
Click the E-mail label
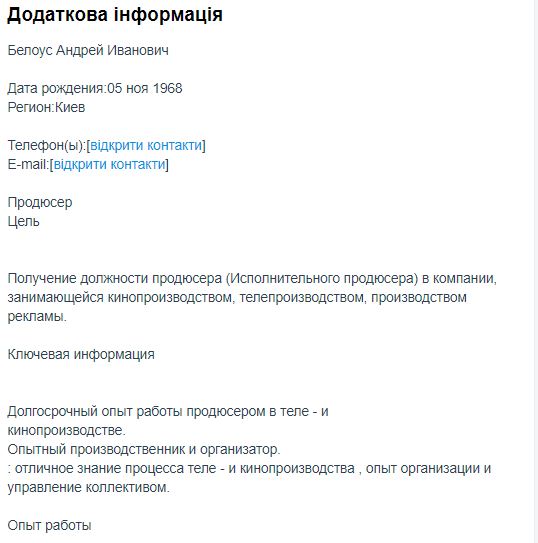28,164
